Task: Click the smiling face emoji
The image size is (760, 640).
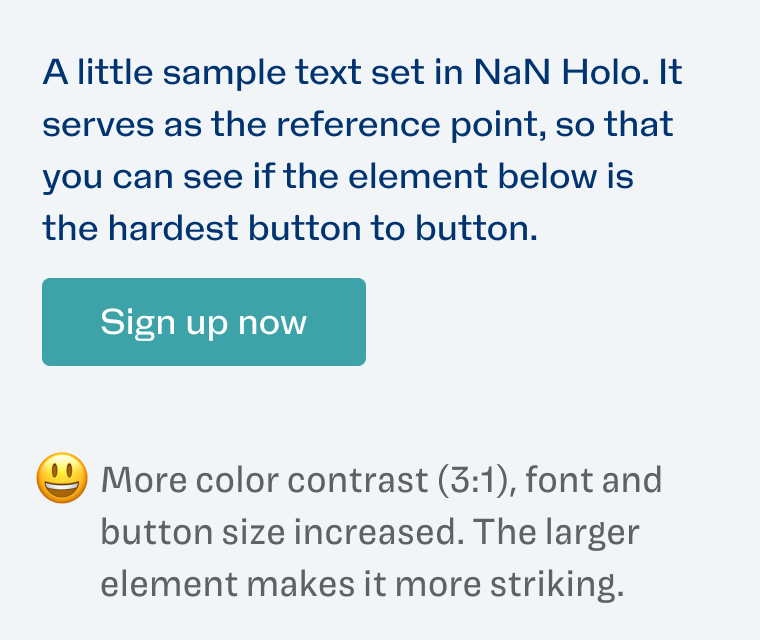Action: coord(63,478)
